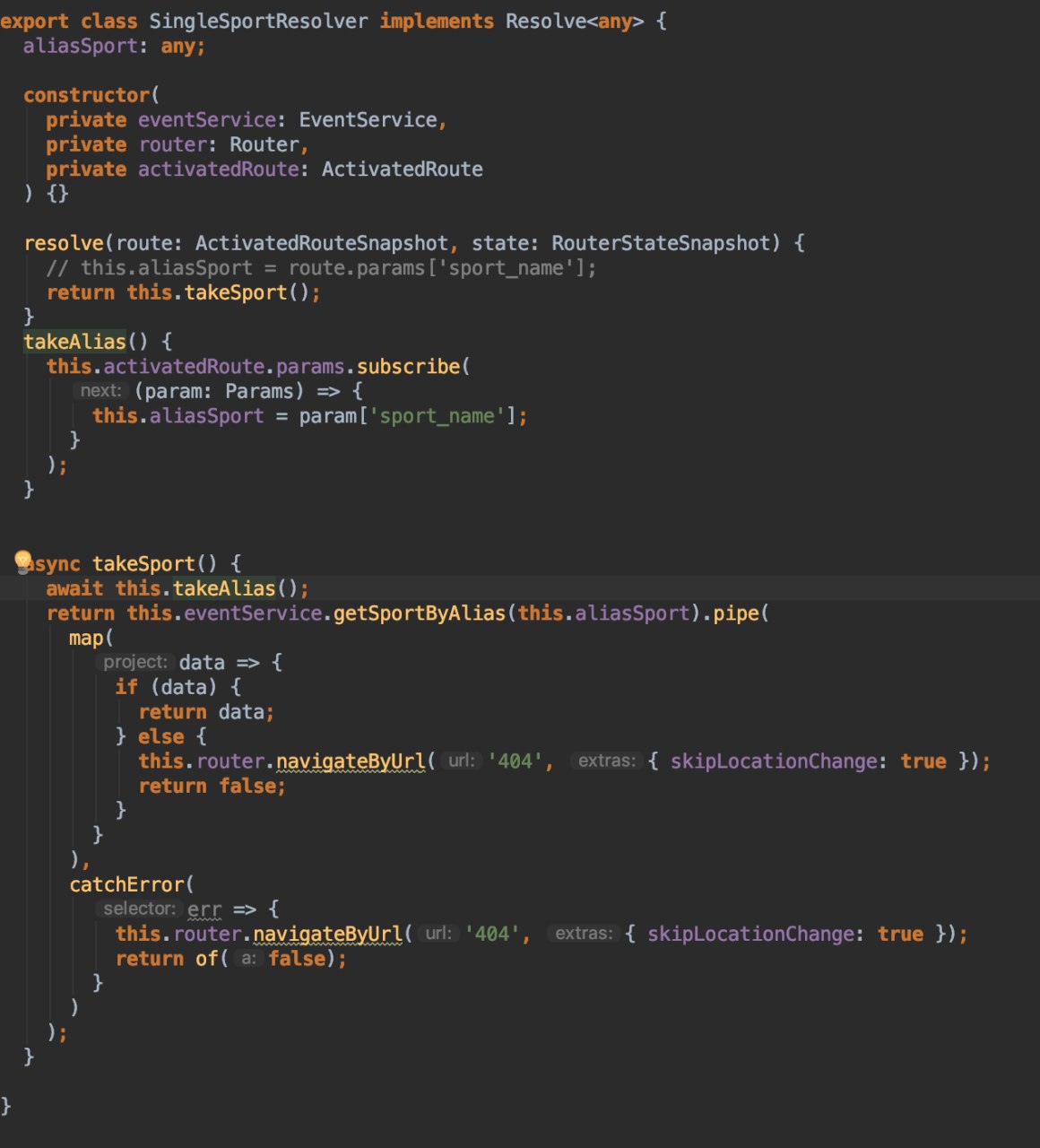The width and height of the screenshot is (1040, 1148).
Task: Click the underlined 'err' parameter
Action: coord(204,909)
